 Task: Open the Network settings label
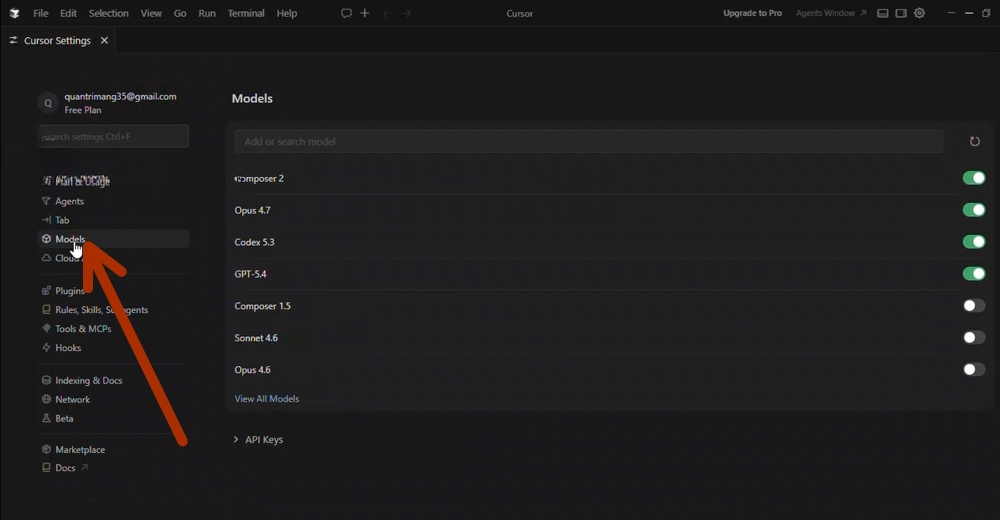pos(73,399)
